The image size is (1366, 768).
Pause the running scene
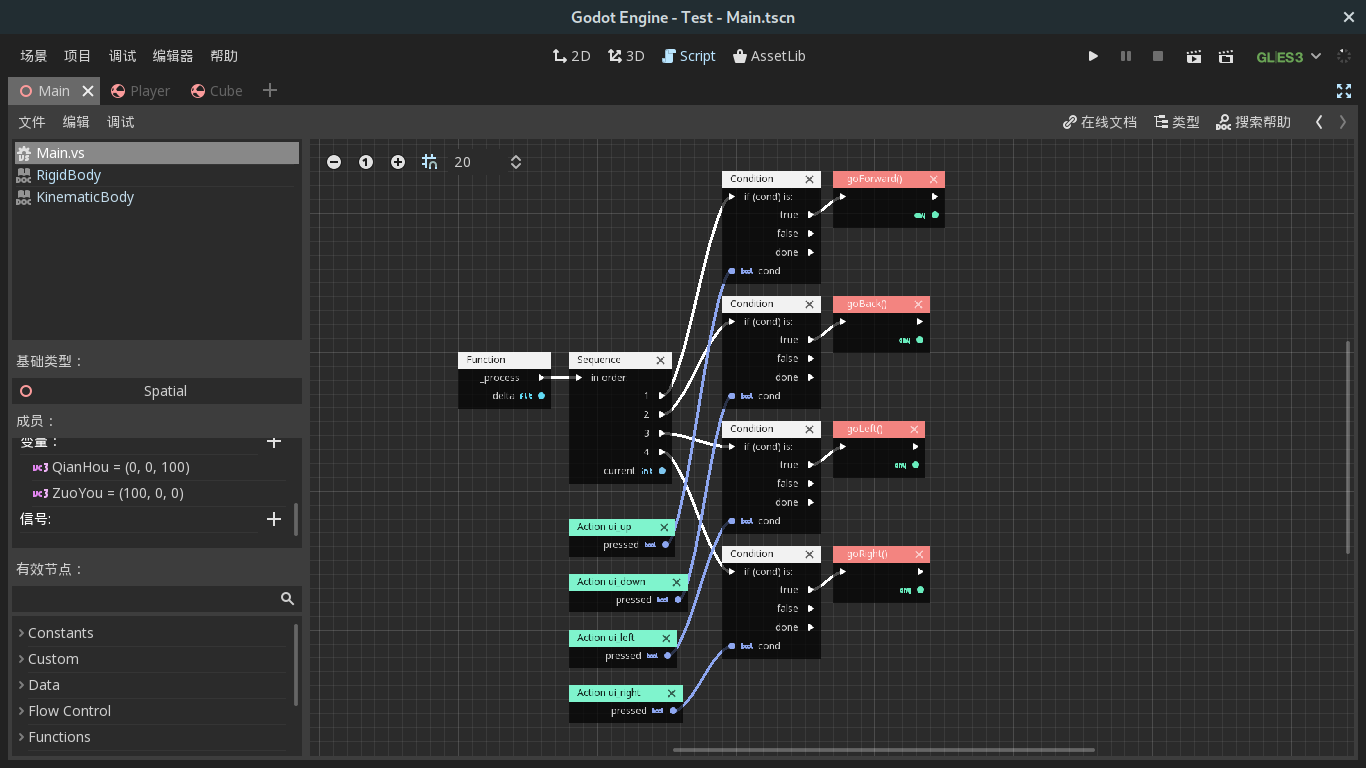(x=1126, y=57)
